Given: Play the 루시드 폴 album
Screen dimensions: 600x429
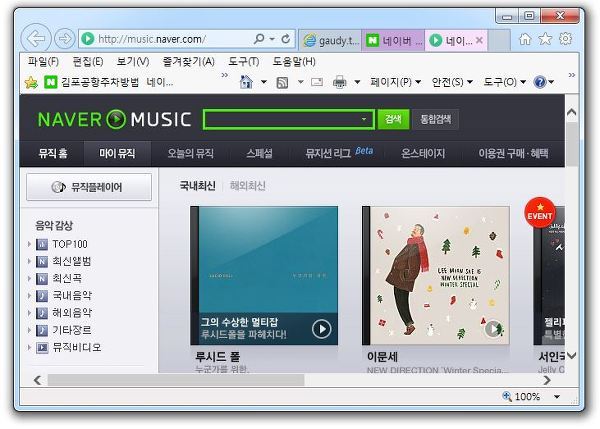Looking at the screenshot, I should (321, 329).
